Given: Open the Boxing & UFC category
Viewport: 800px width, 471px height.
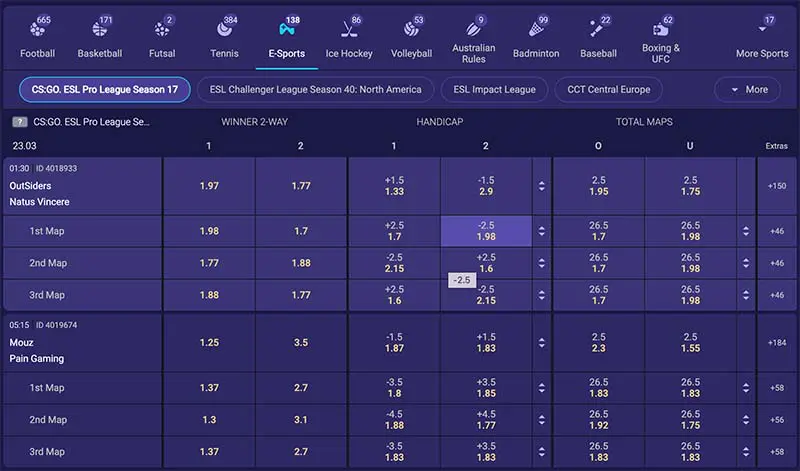Looking at the screenshot, I should (x=660, y=38).
